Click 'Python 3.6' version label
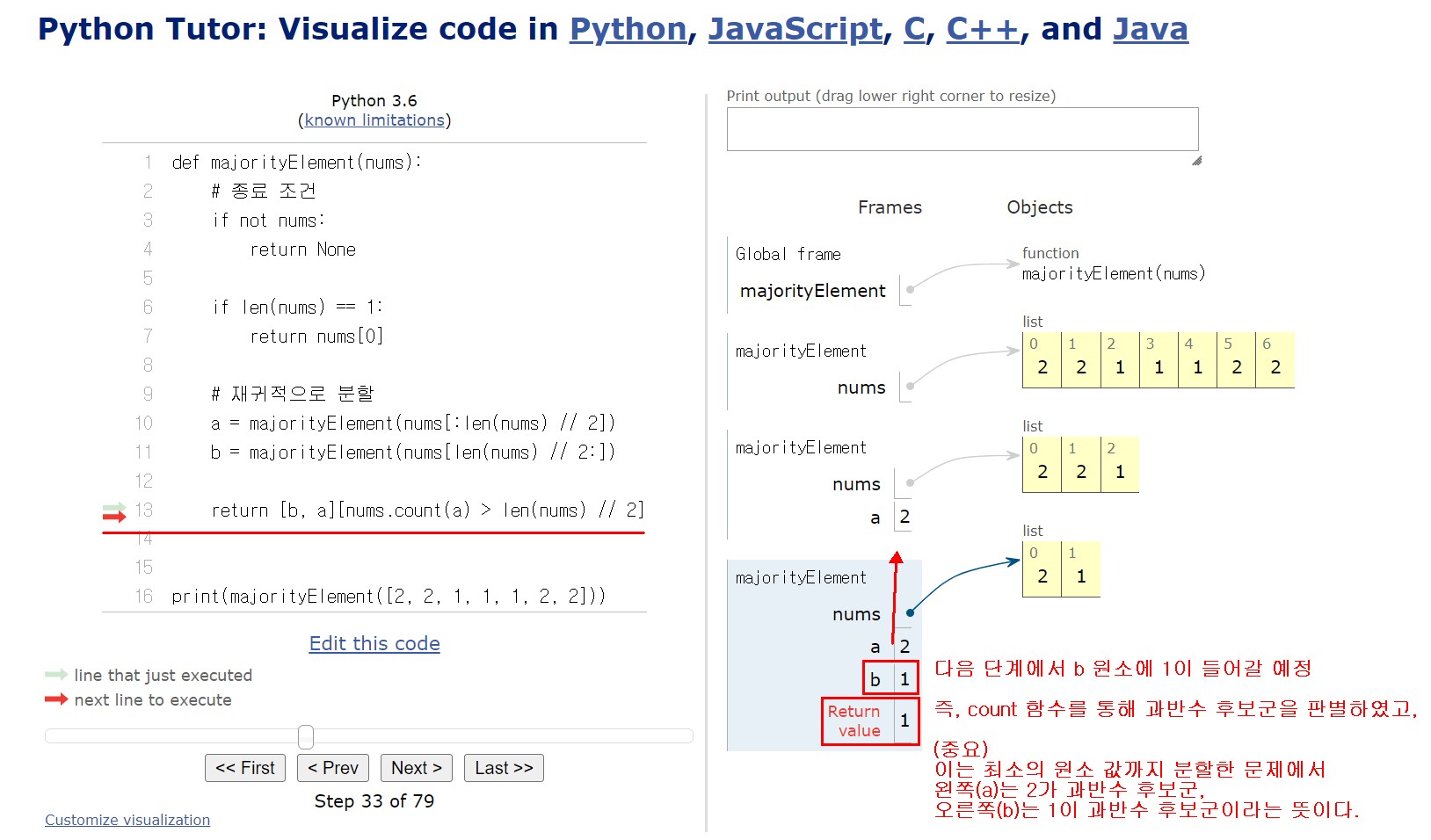The image size is (1431, 840). click(x=374, y=101)
